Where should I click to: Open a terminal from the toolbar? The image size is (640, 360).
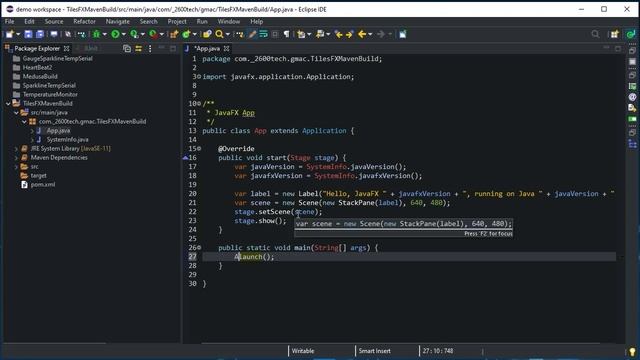pos(54,34)
